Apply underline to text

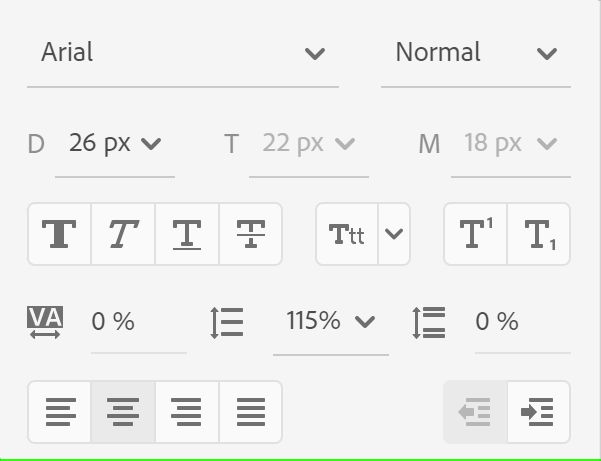[187, 234]
